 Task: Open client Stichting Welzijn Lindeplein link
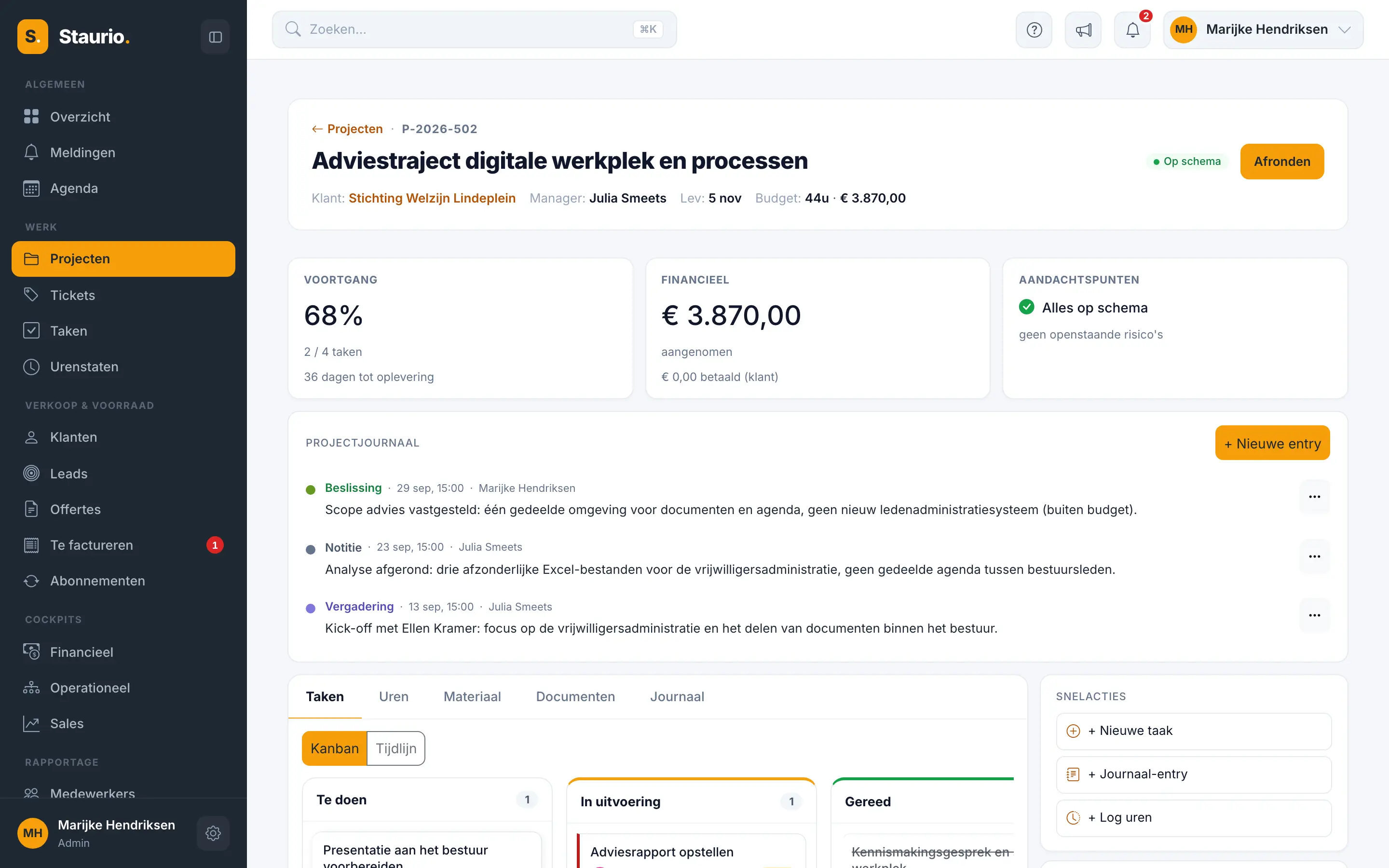point(432,198)
